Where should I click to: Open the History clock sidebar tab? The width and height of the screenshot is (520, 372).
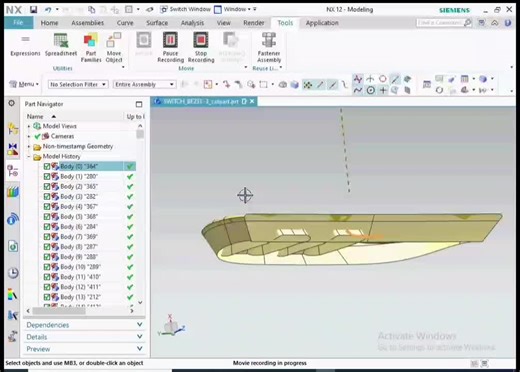click(x=13, y=273)
